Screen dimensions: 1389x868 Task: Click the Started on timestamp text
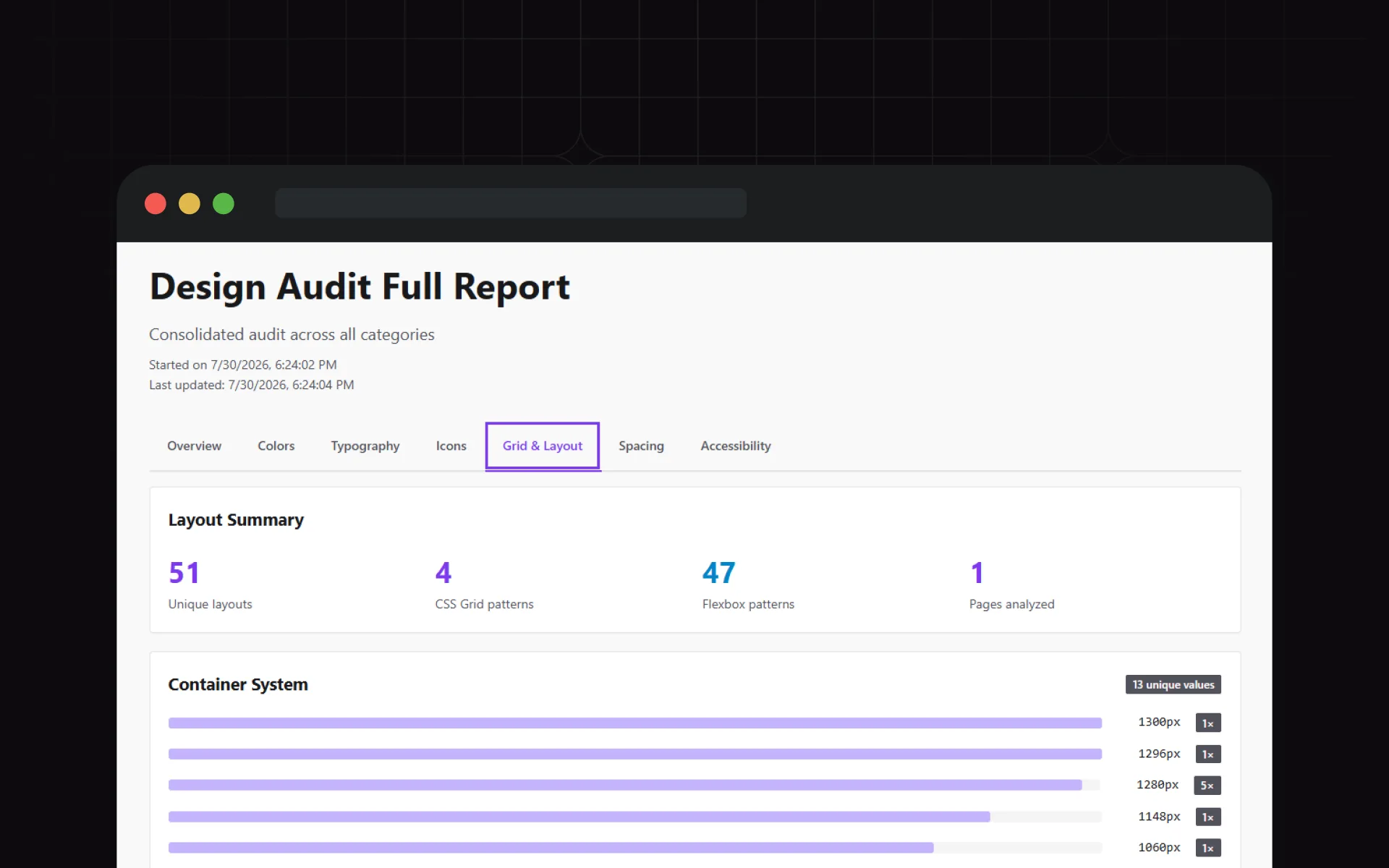pyautogui.click(x=242, y=365)
